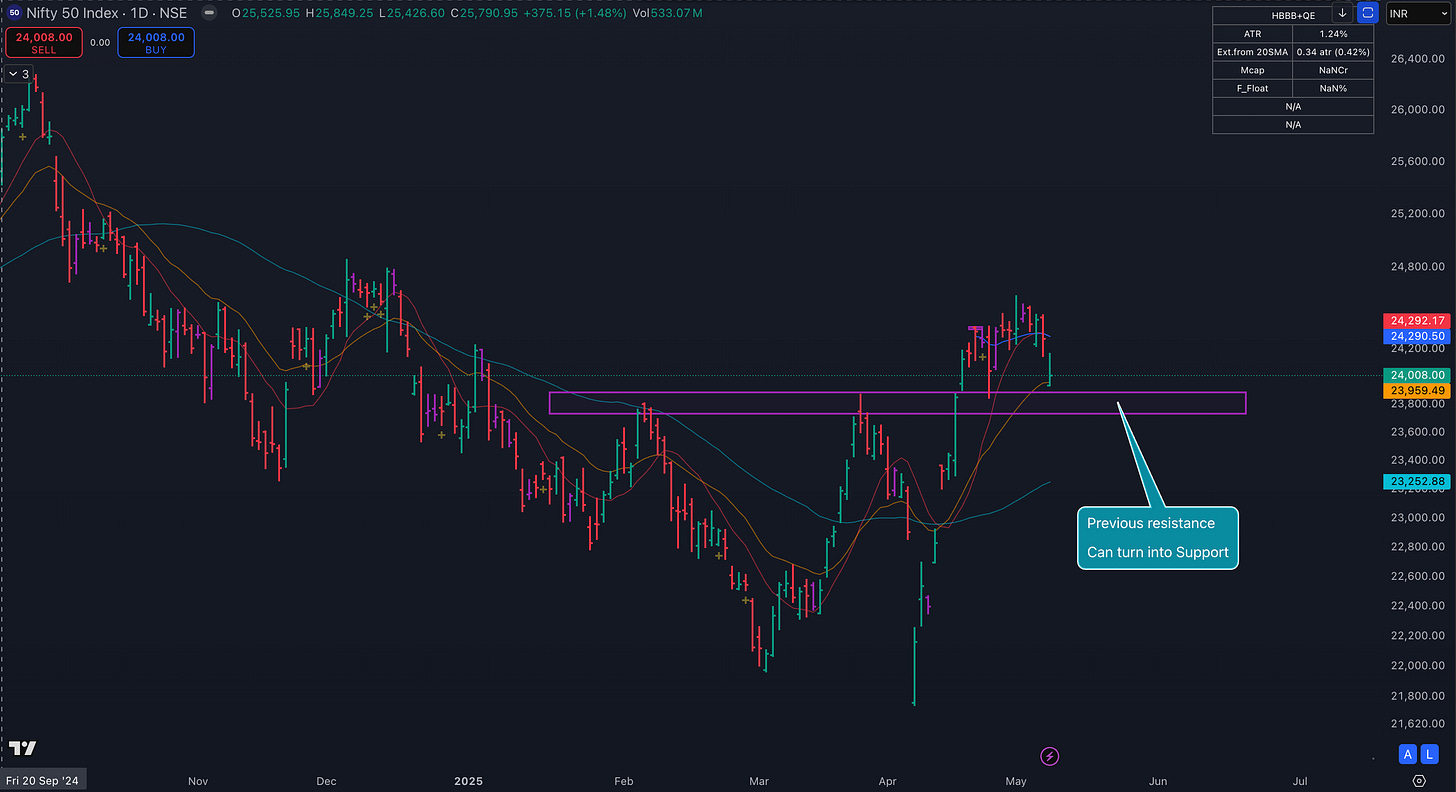Expand the indicator legend showing 3

(19, 74)
